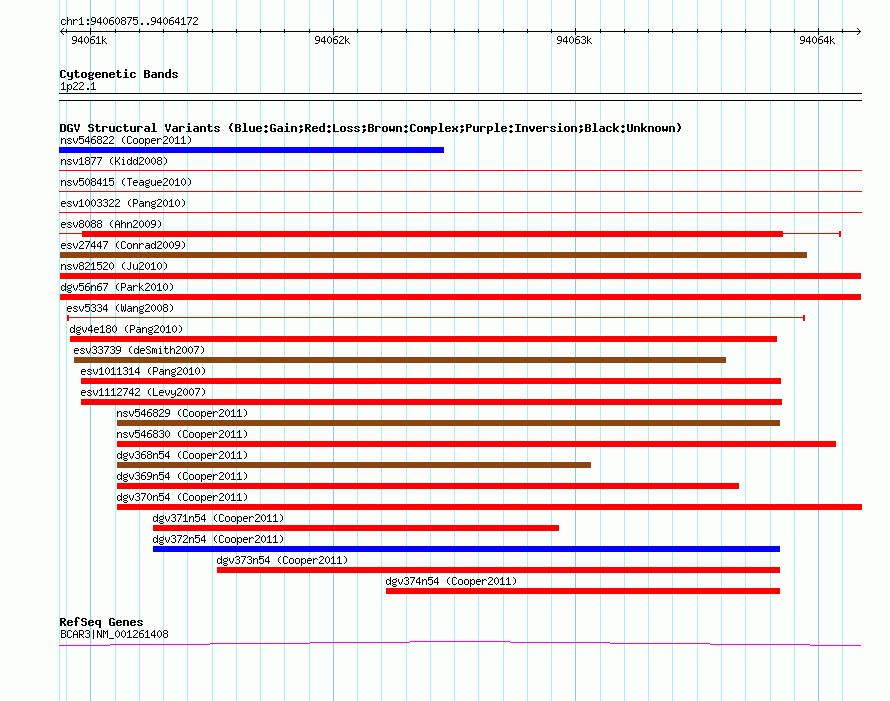Click the esv33739 brown complex bar

click(x=400, y=360)
